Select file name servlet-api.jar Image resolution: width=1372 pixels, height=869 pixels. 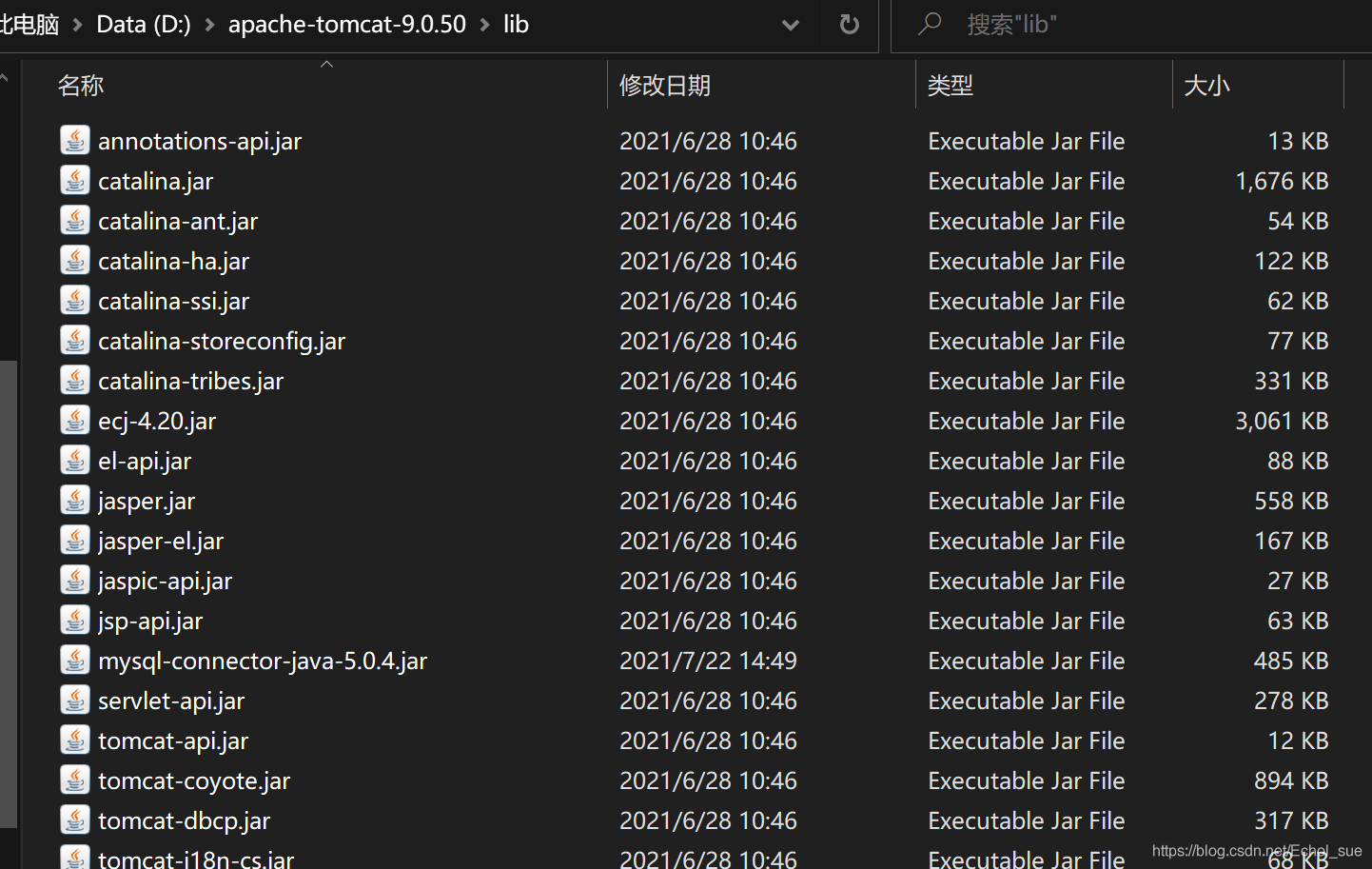click(x=171, y=701)
